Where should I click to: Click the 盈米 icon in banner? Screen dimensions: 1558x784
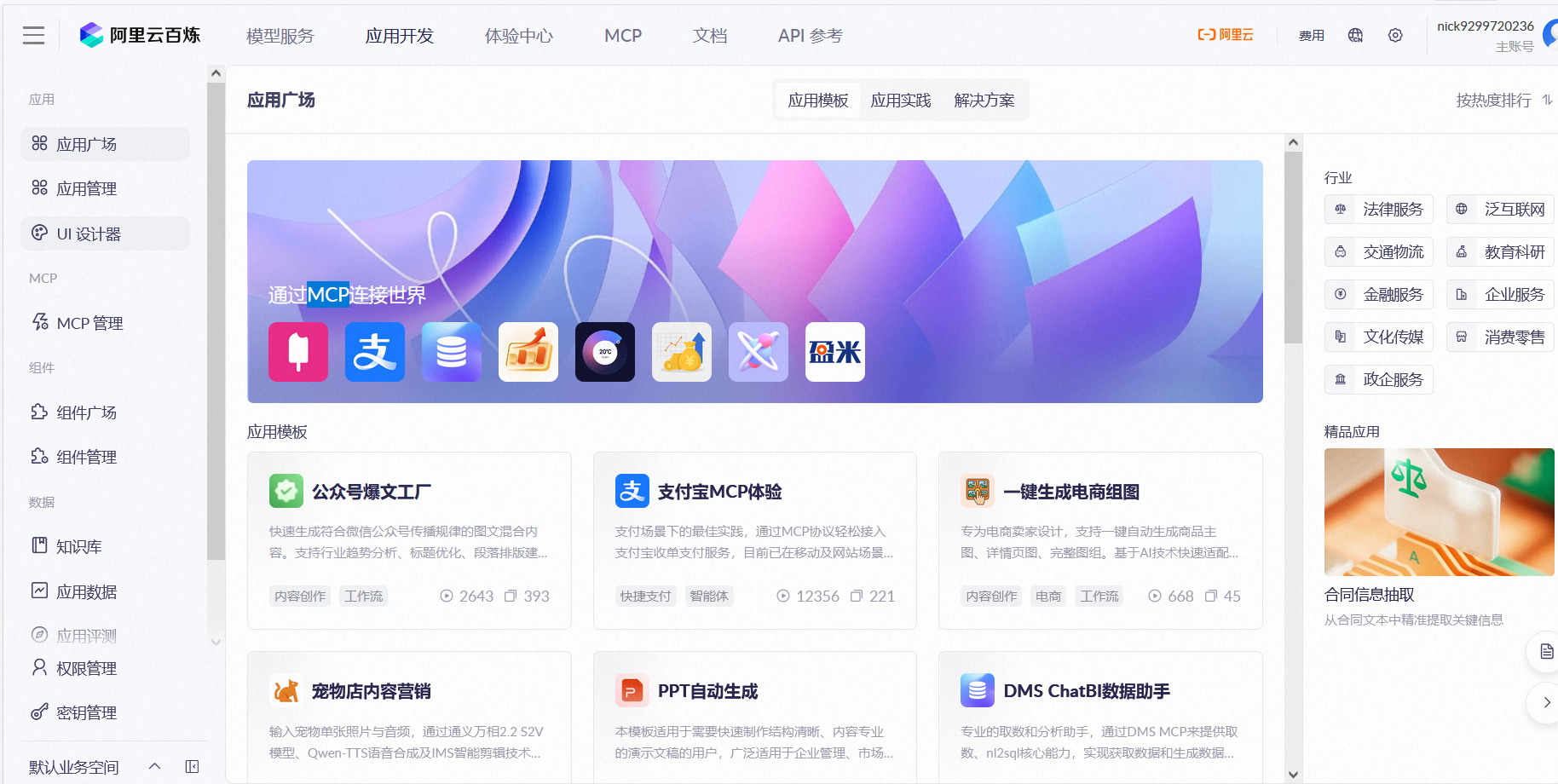835,352
